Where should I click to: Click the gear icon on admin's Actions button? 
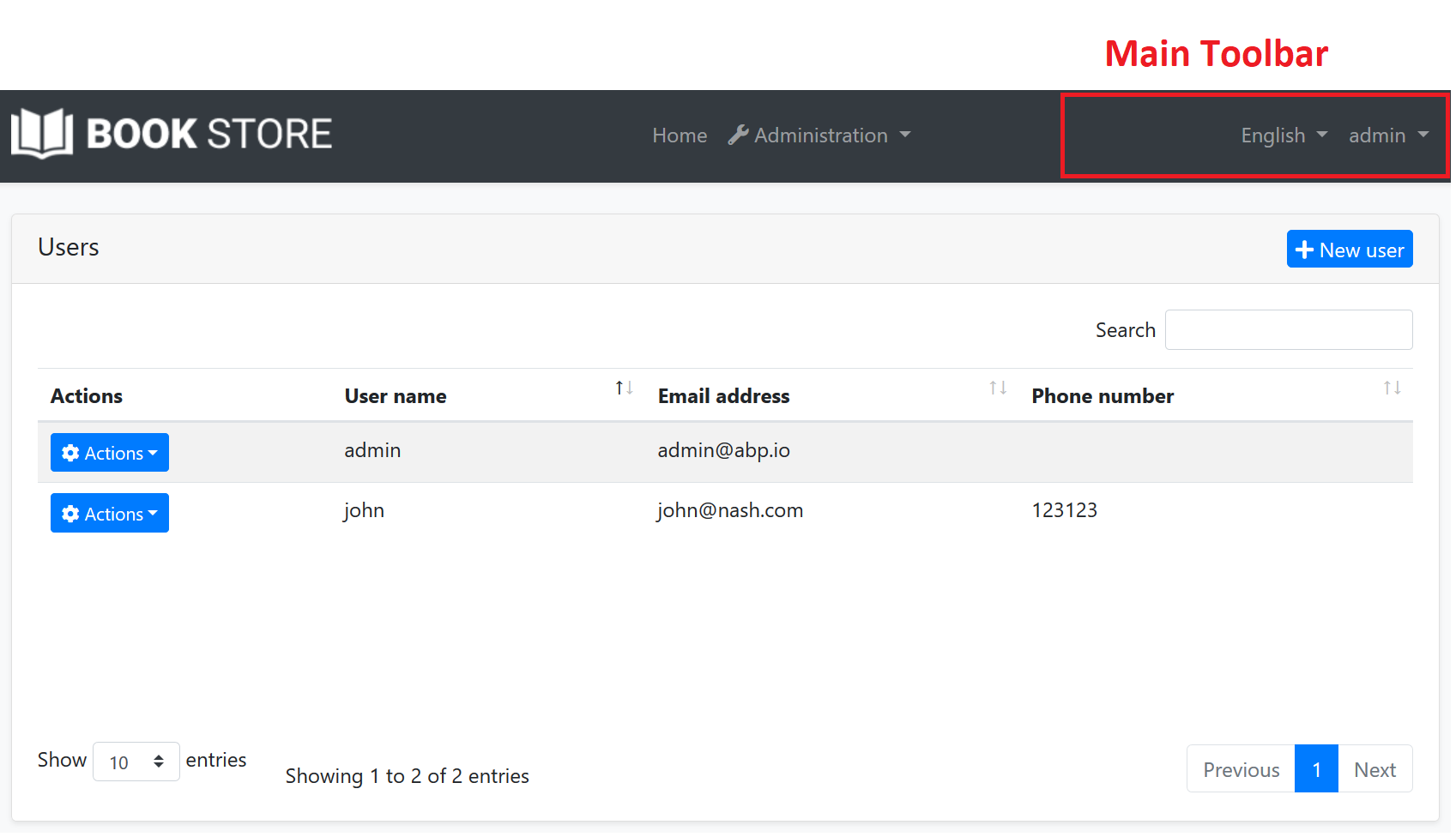(x=70, y=453)
